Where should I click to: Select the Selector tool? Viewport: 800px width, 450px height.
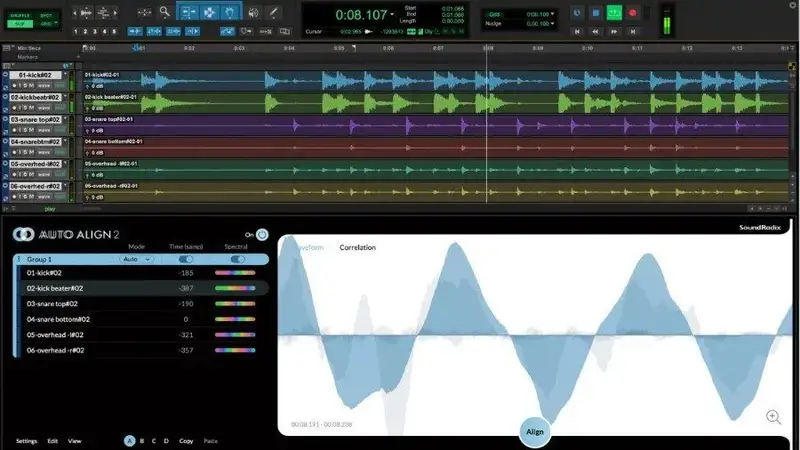(x=209, y=12)
